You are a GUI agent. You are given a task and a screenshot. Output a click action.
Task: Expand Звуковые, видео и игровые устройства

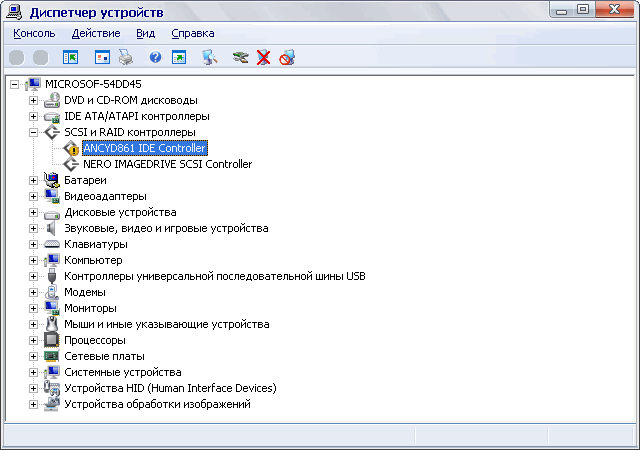(x=33, y=228)
